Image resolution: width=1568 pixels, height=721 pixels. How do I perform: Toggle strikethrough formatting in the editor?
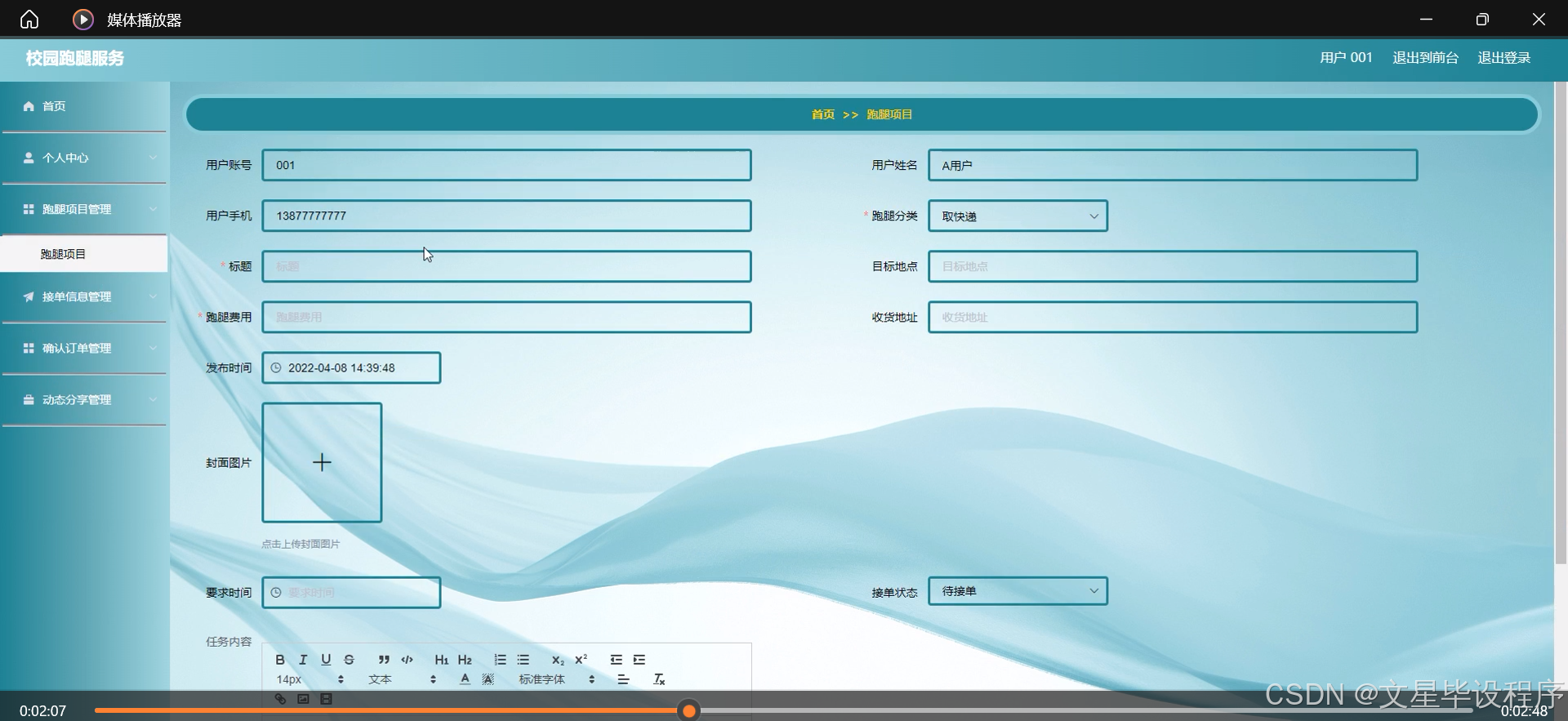coord(349,660)
